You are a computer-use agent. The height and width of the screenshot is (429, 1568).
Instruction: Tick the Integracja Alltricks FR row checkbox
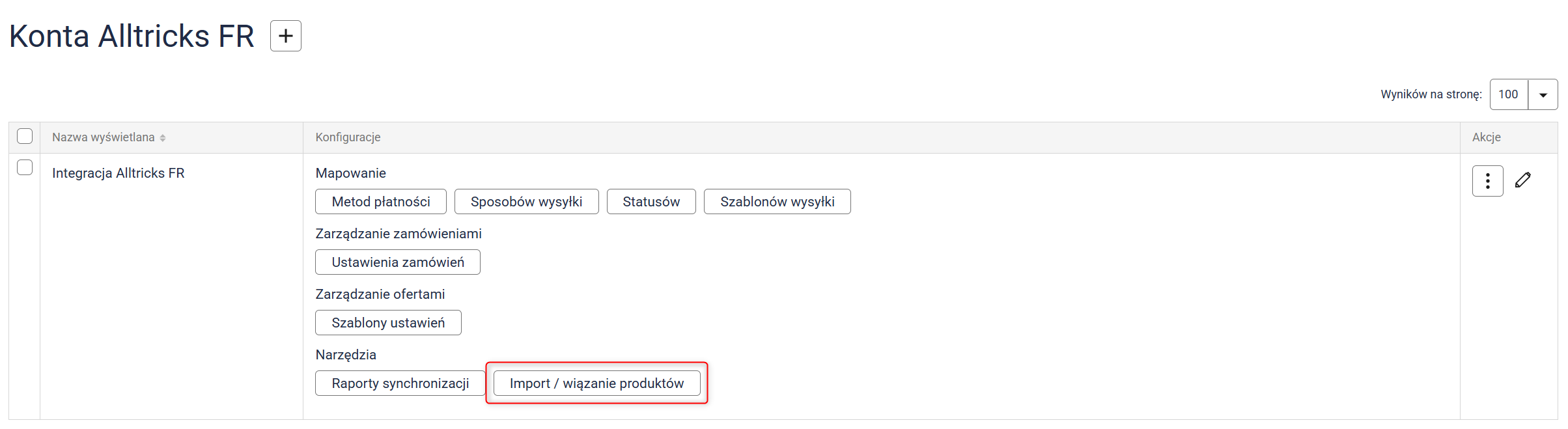(x=25, y=167)
